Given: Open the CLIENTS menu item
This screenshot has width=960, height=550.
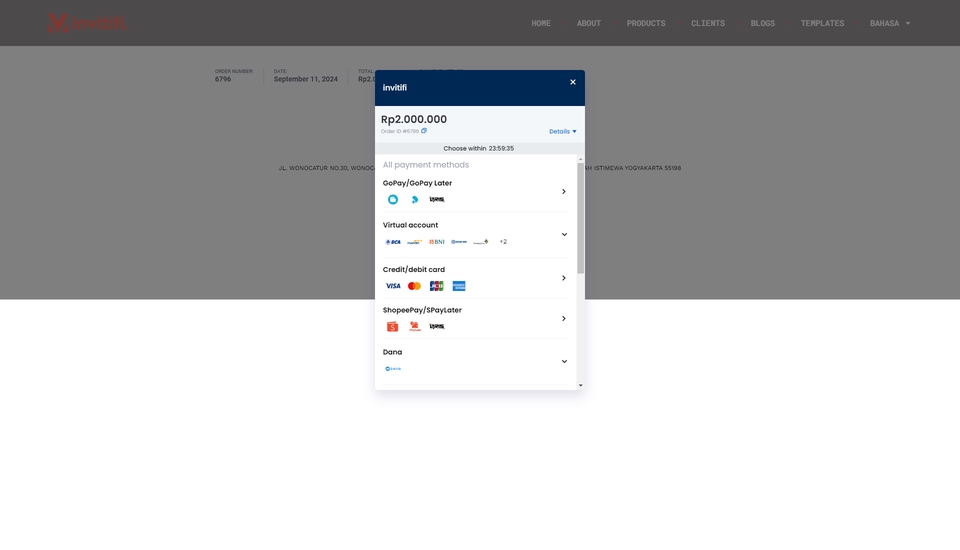Looking at the screenshot, I should [x=708, y=23].
